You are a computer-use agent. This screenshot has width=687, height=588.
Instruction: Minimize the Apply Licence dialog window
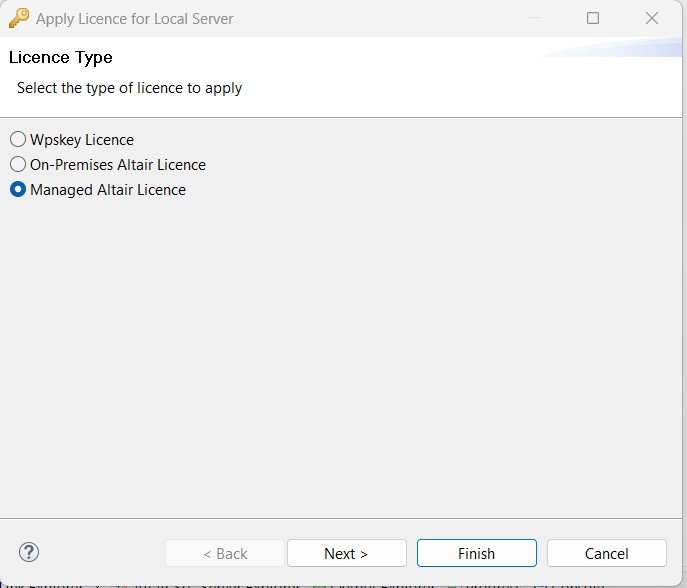click(534, 18)
